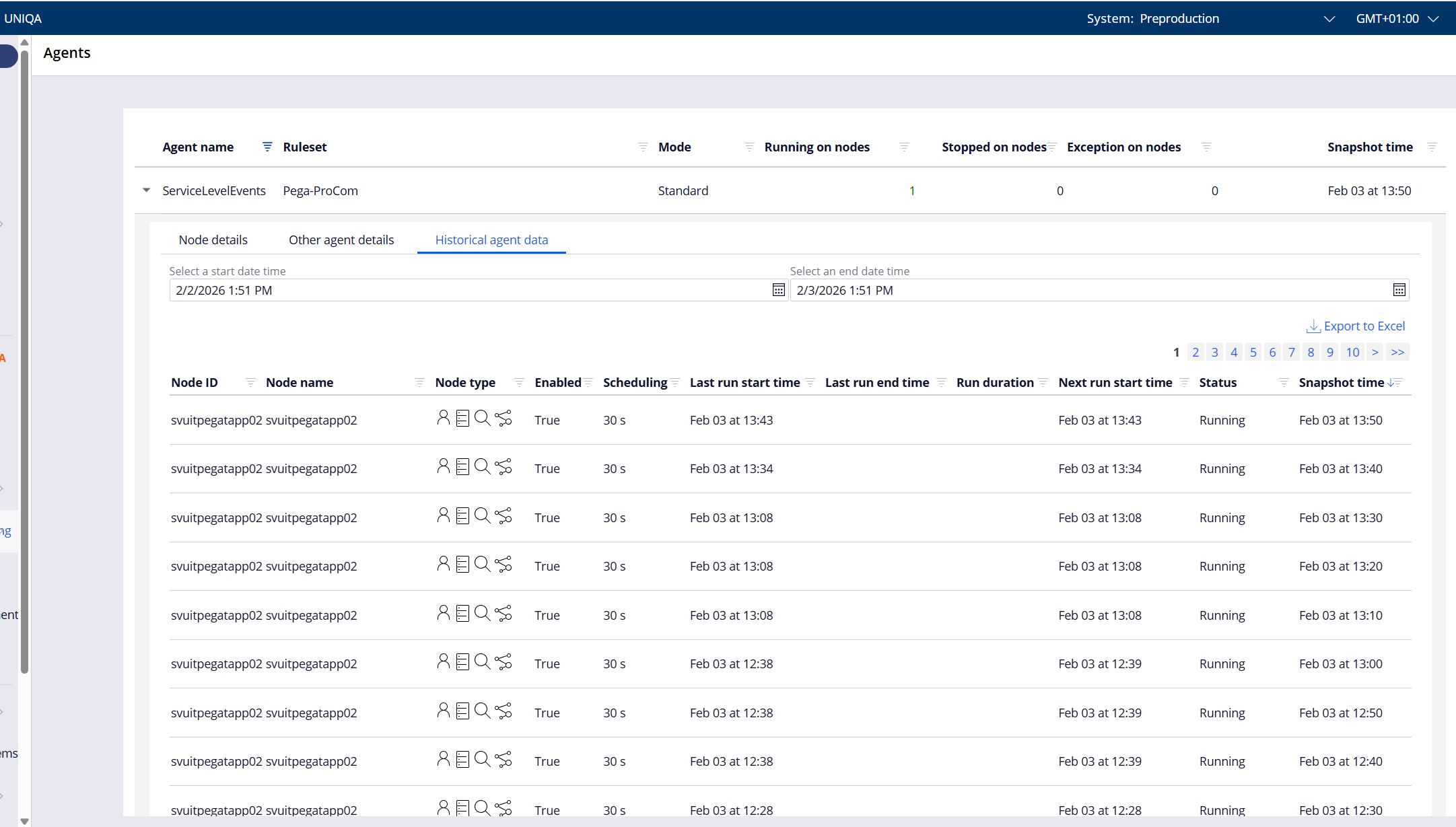1456x827 pixels.
Task: Open the GMT+01:00 timezone dropdown
Action: click(1434, 19)
